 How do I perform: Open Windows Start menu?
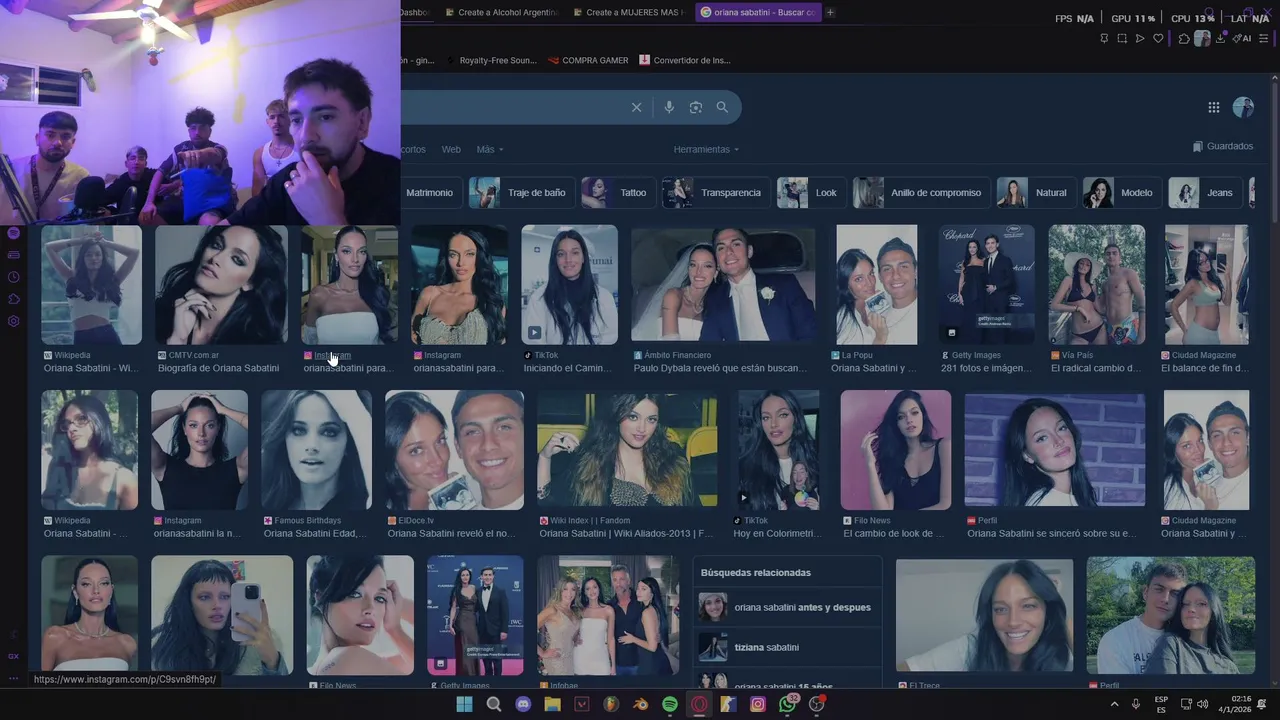click(464, 704)
